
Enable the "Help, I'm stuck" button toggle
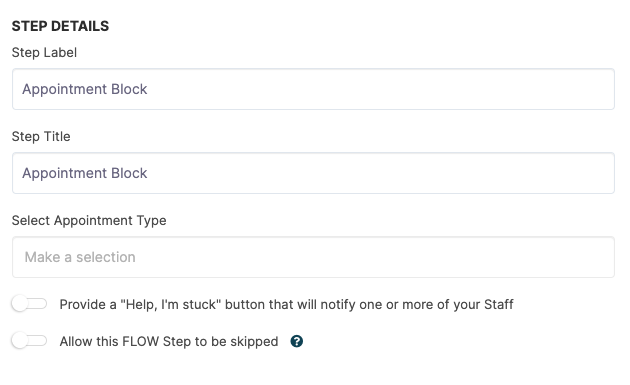29,304
